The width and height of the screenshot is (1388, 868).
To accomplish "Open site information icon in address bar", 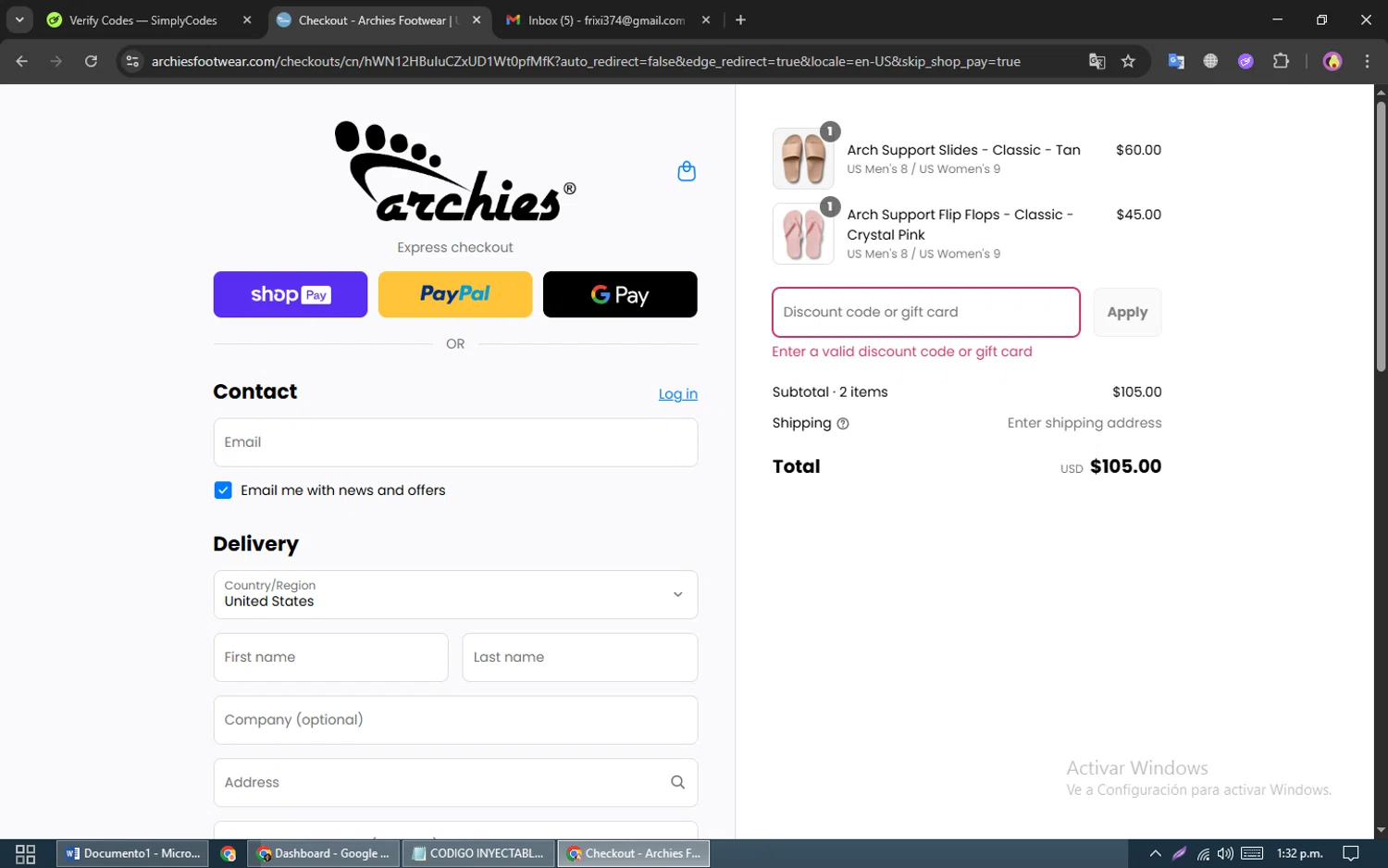I will tap(132, 61).
